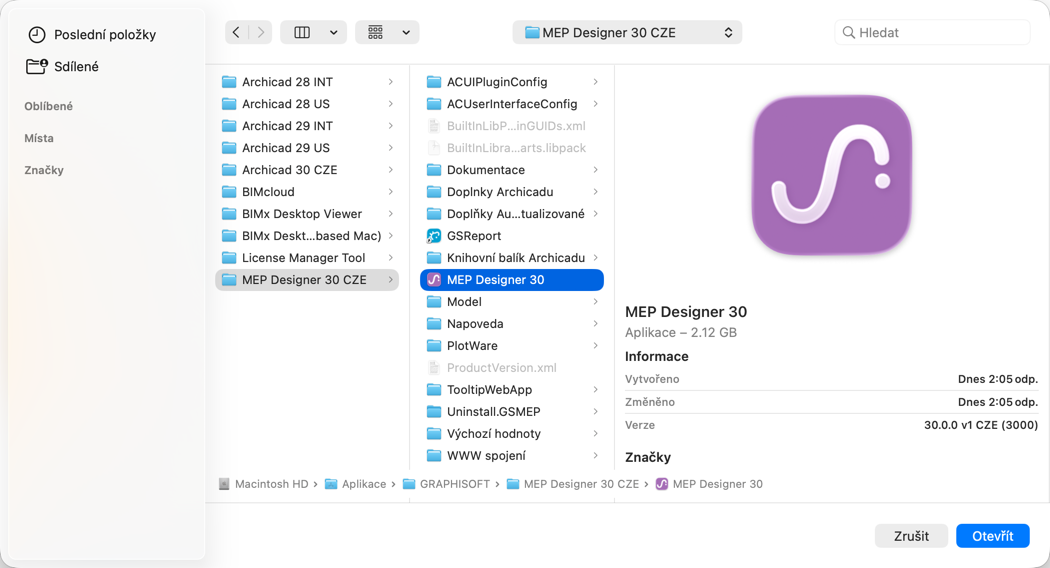Screen dimensions: 1050x568
Task: Open the Sdílené shared folder in the sidebar
Action: click(x=62, y=66)
